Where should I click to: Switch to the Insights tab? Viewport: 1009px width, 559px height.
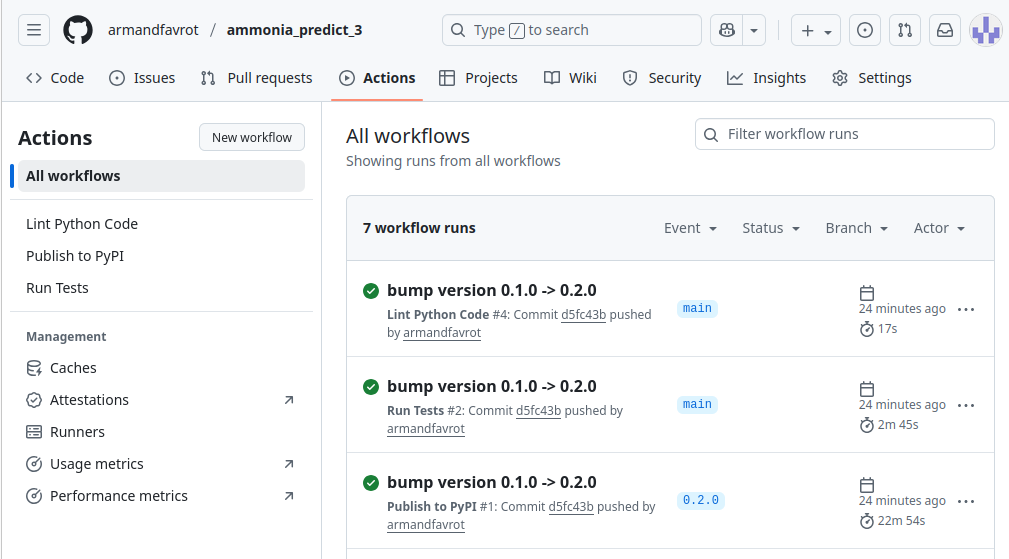click(766, 78)
